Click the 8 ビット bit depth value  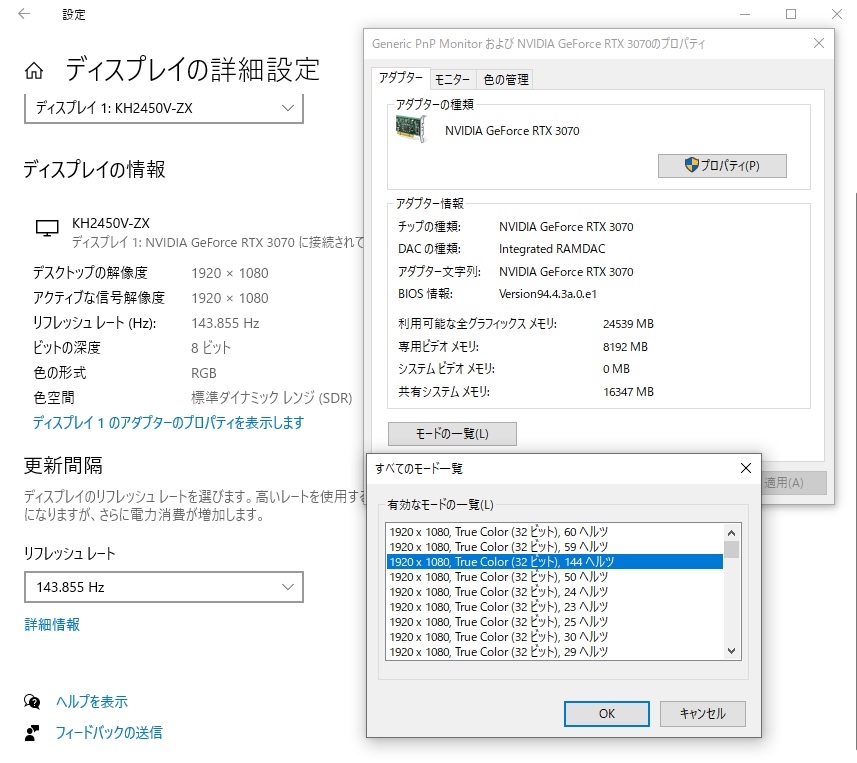(211, 348)
